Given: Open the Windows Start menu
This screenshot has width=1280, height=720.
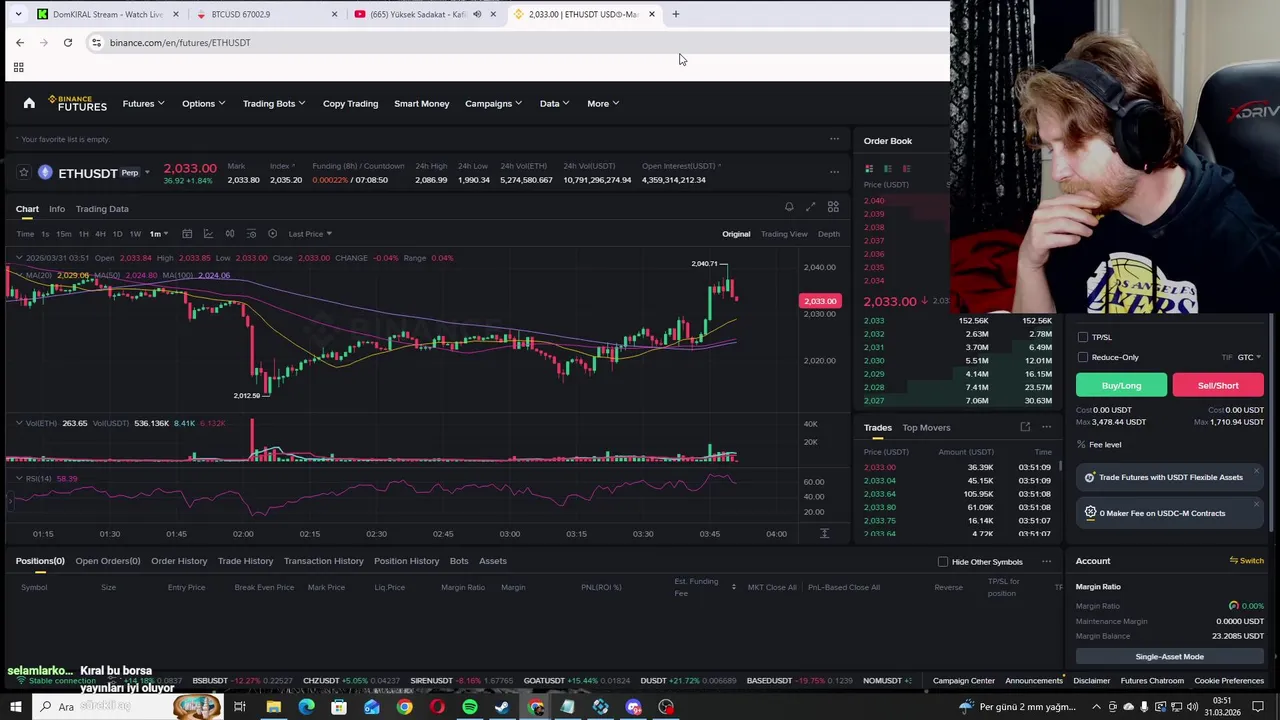Looking at the screenshot, I should pyautogui.click(x=15, y=707).
